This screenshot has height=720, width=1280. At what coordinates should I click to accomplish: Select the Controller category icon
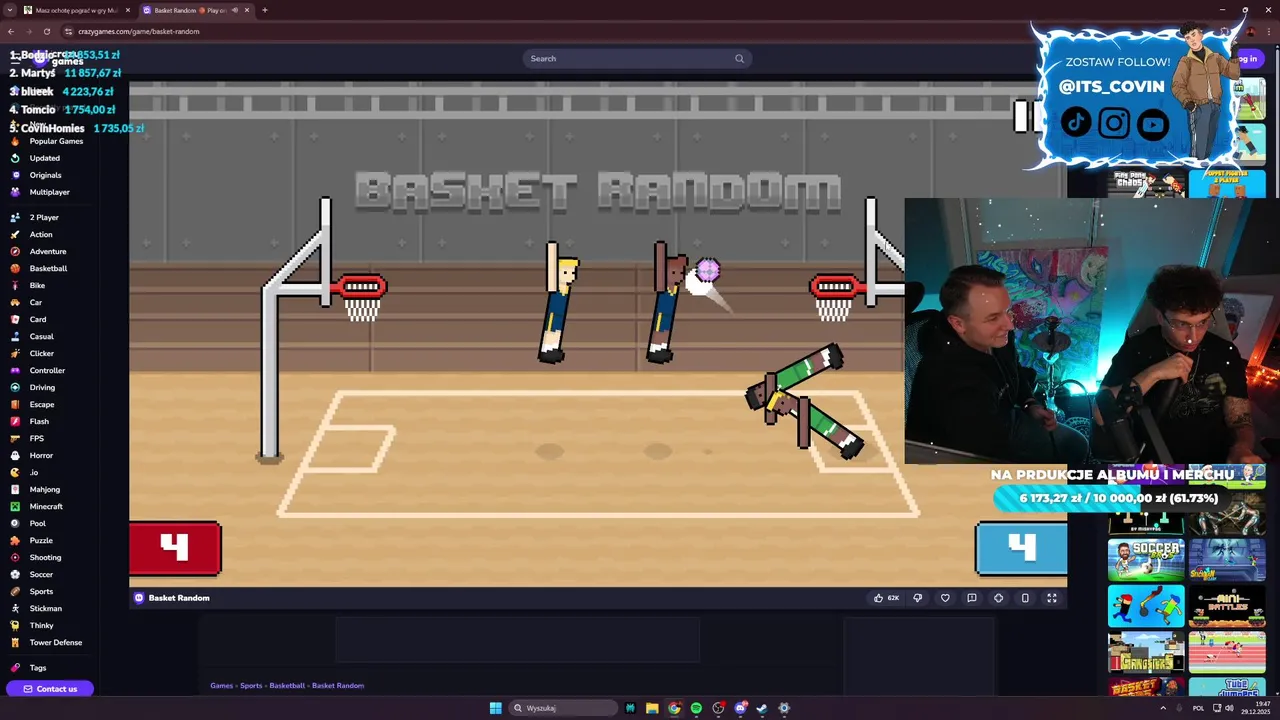click(15, 370)
